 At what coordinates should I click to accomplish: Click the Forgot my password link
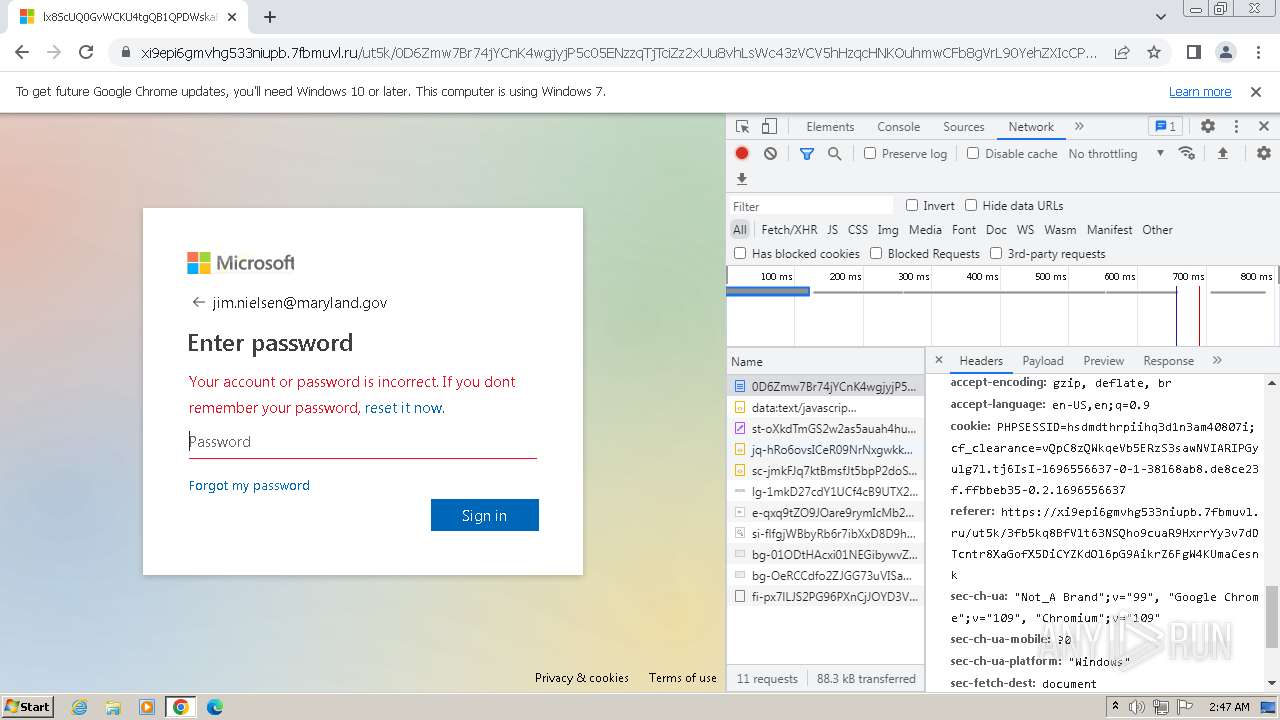click(249, 485)
